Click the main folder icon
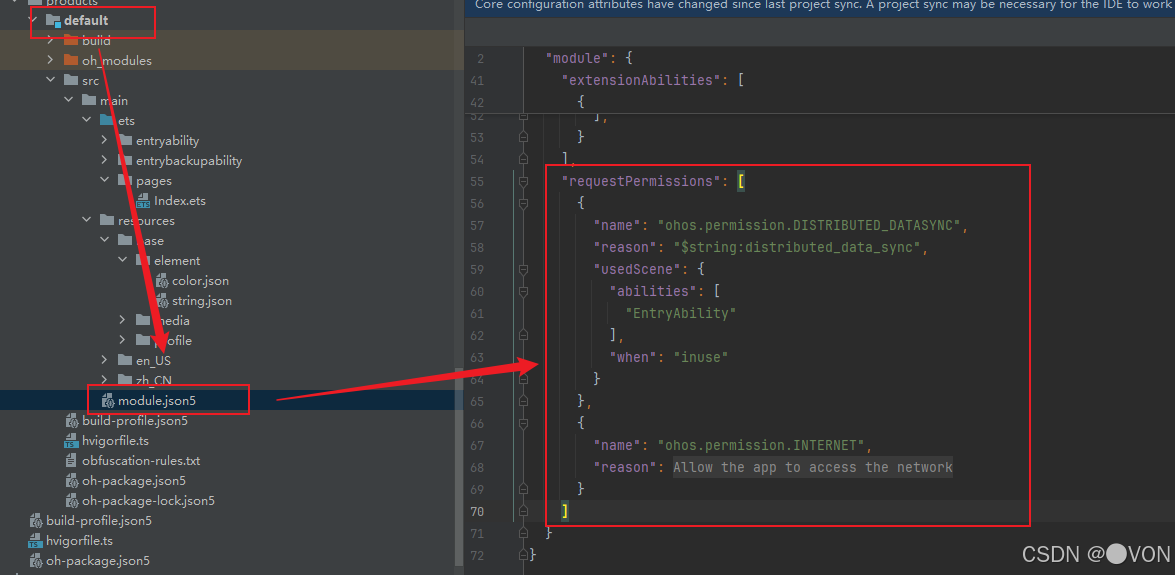The width and height of the screenshot is (1175, 575). (89, 100)
